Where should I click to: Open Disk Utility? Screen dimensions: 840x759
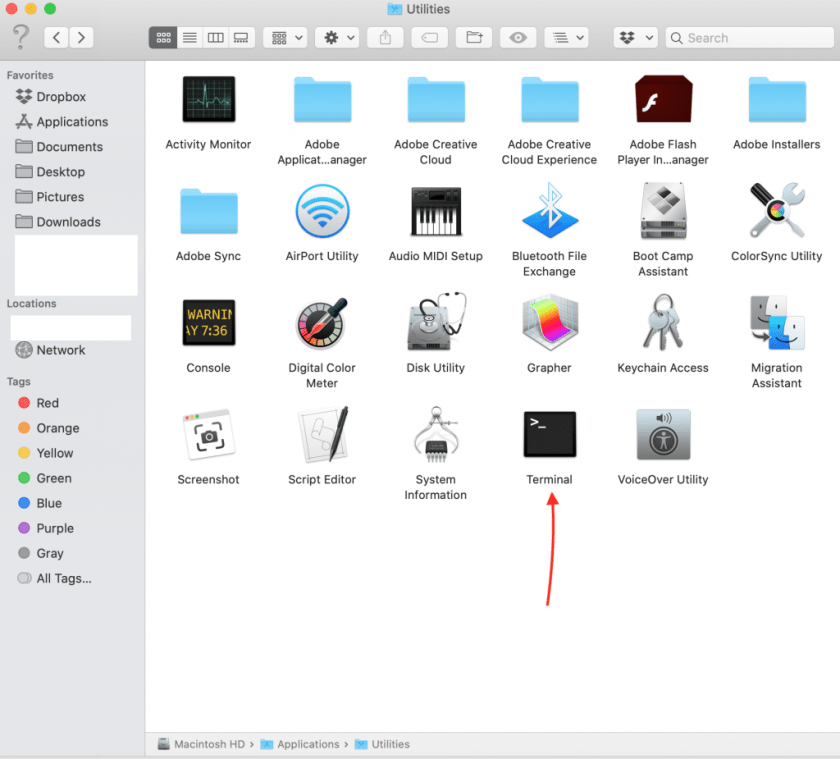(436, 322)
